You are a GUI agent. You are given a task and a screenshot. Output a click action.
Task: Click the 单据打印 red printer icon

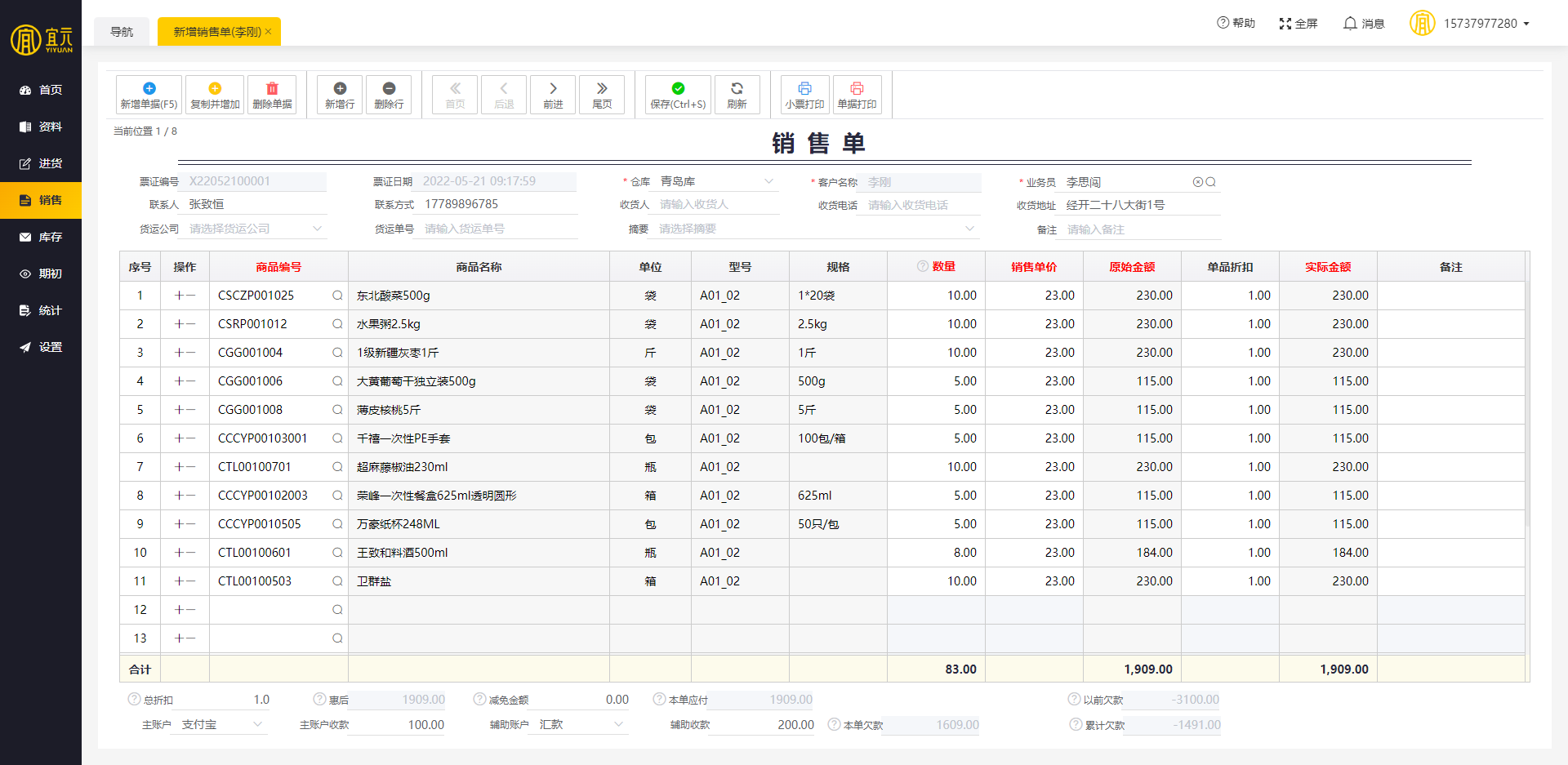tap(857, 89)
